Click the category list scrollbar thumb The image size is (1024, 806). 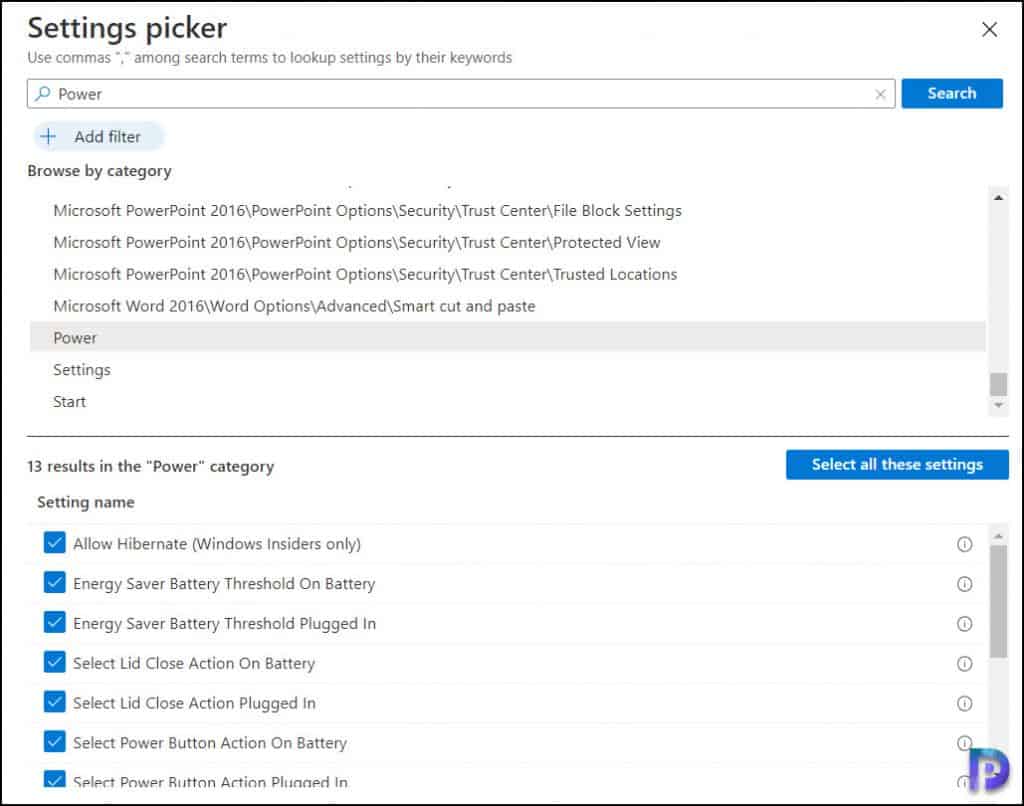[998, 384]
